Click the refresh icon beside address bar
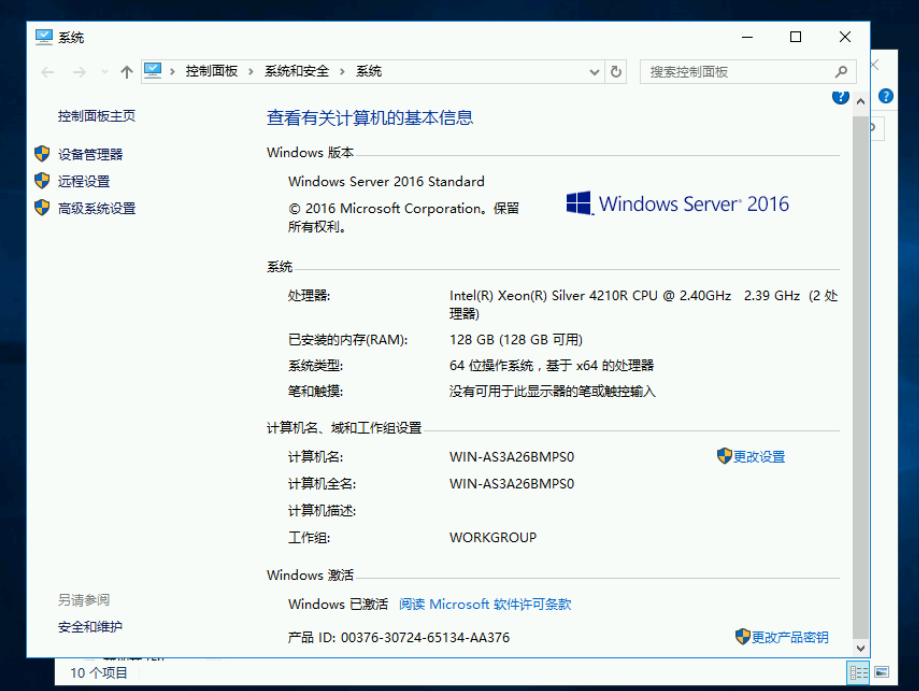This screenshot has width=919, height=691. coord(616,72)
